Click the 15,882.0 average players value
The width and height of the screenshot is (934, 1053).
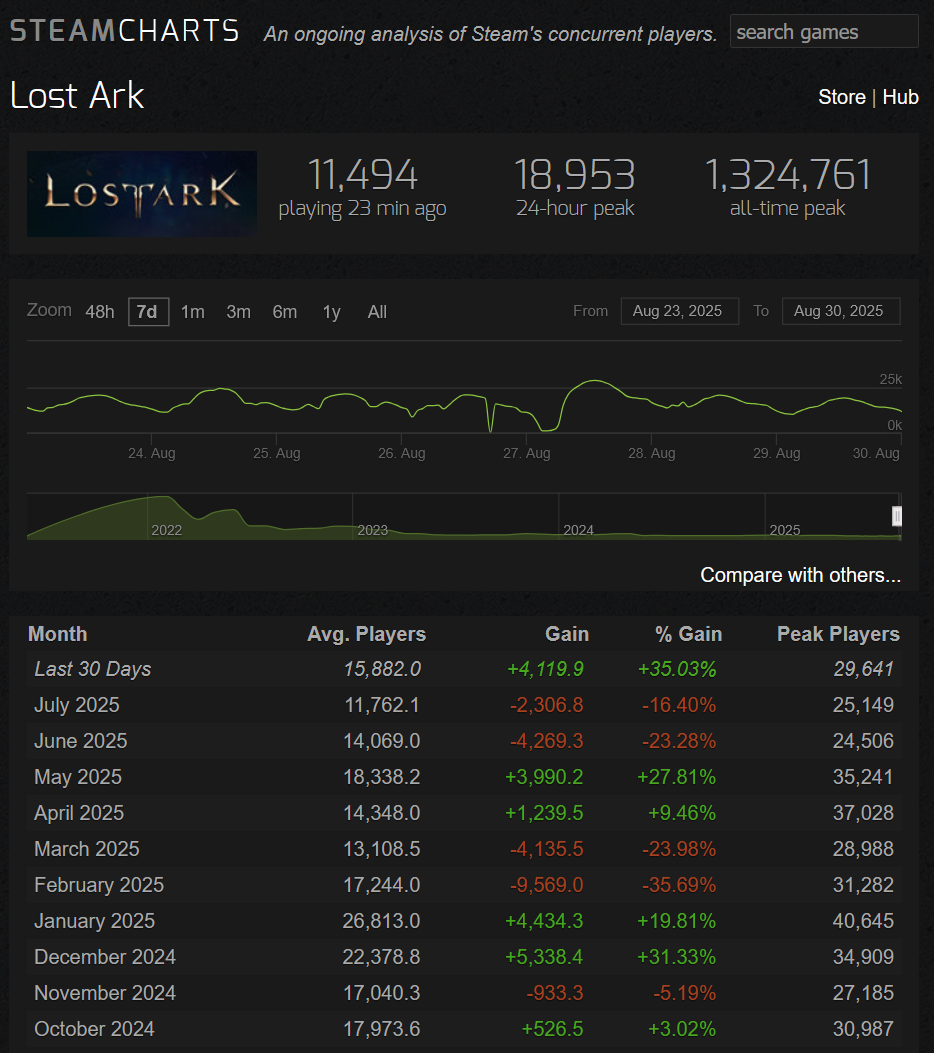coord(382,669)
